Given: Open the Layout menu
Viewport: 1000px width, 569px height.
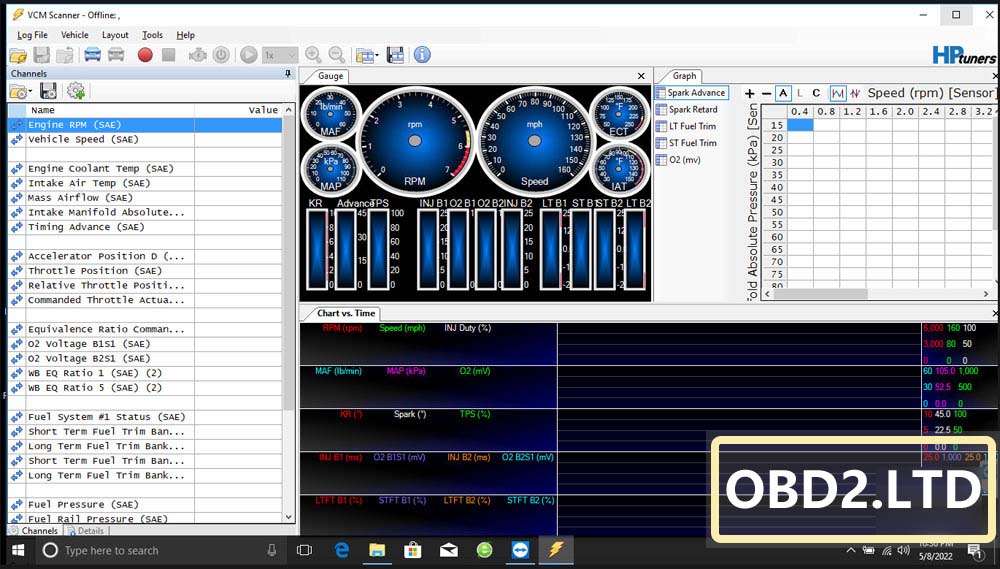Looking at the screenshot, I should 115,35.
